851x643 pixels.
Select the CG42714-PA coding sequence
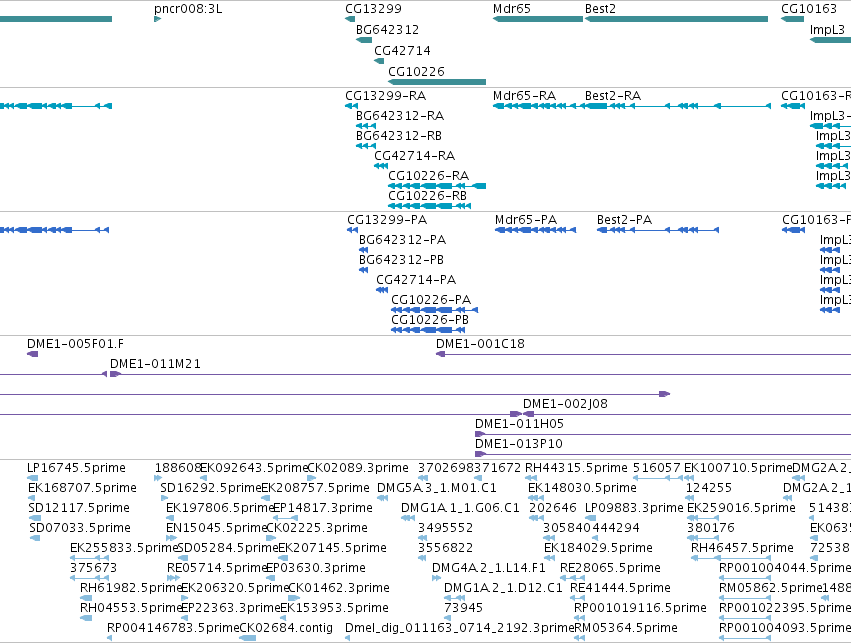(x=382, y=290)
